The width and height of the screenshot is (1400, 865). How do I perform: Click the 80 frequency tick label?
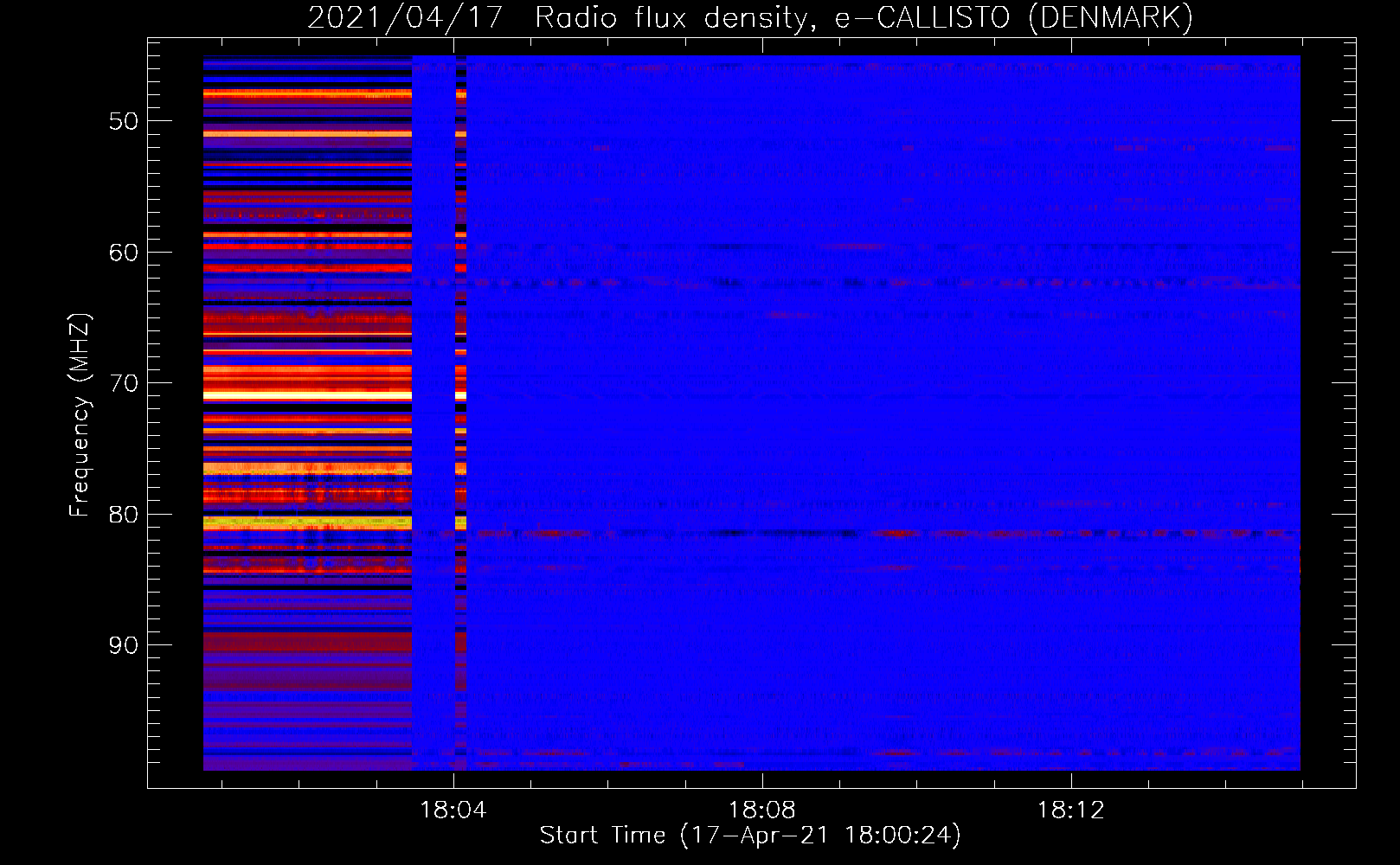tap(124, 514)
